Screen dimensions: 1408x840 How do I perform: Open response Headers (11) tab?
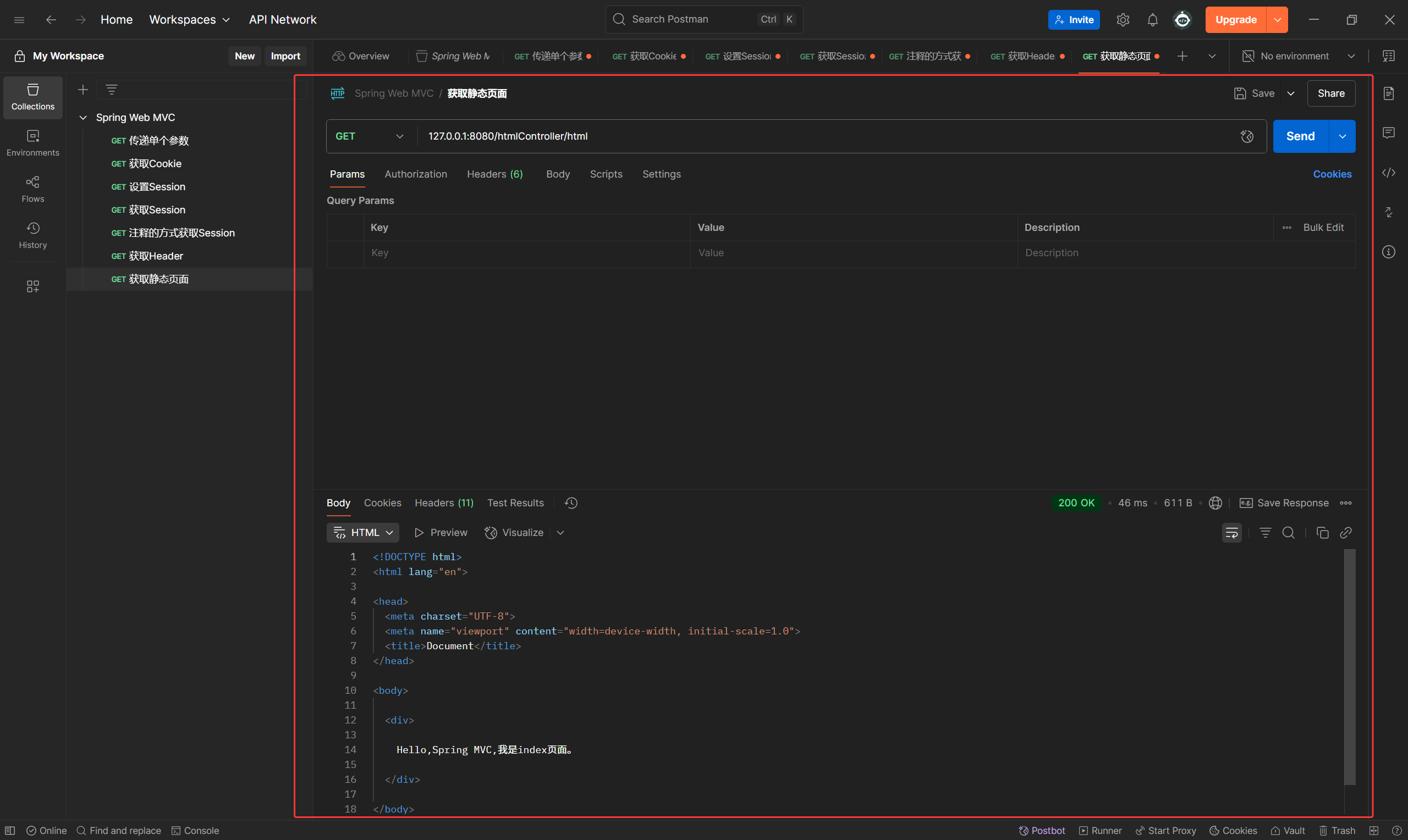(444, 502)
